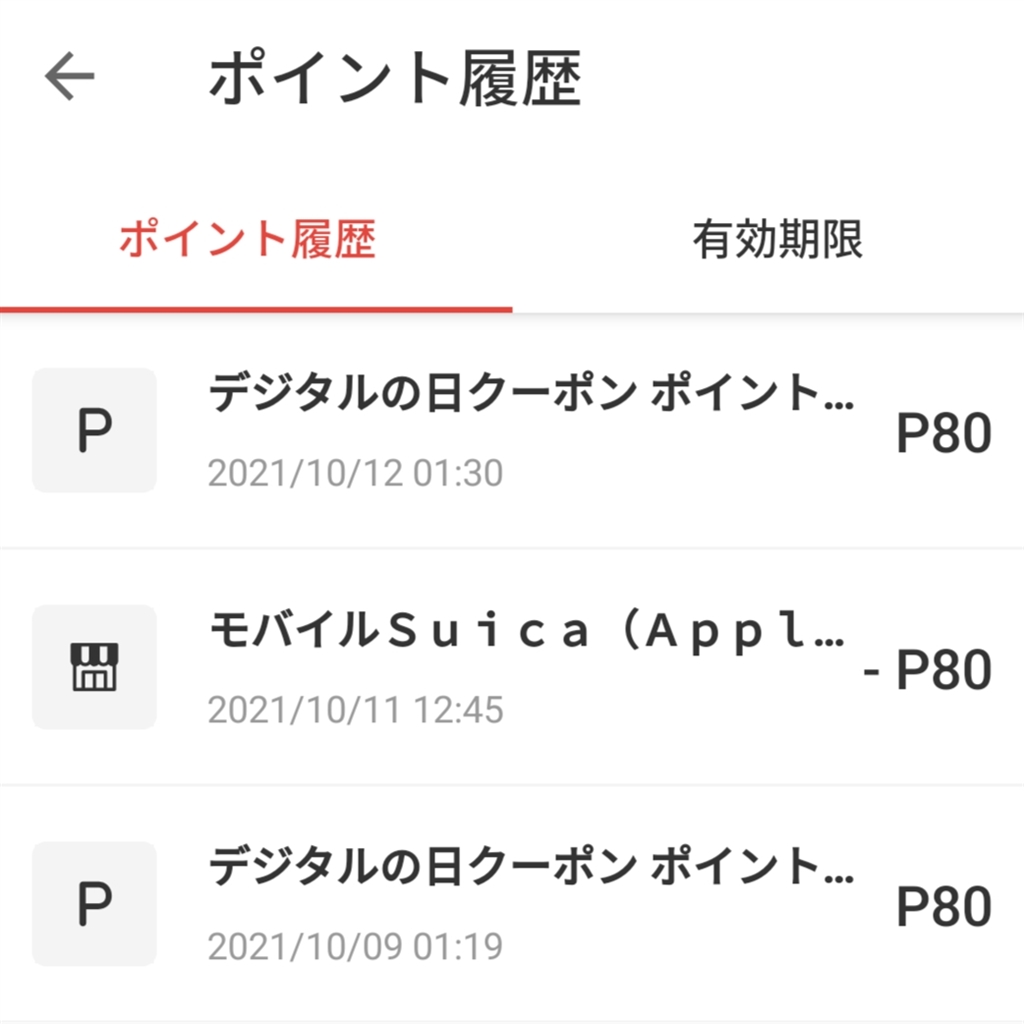Open the デジタルの日クーポン title dated 10/09

coord(530,868)
